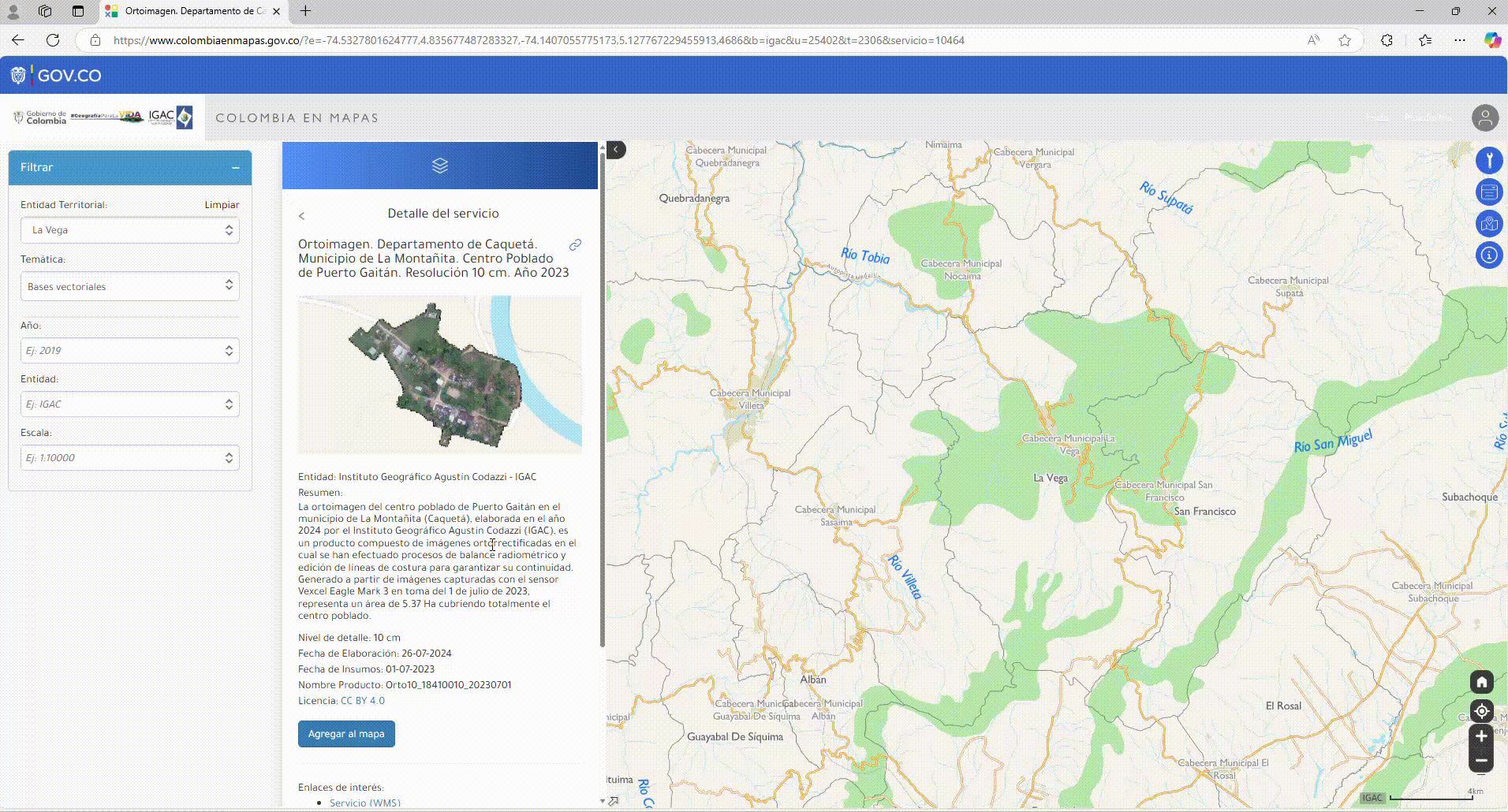
Task: Minimize the Filtrar panel
Action: pos(235,168)
